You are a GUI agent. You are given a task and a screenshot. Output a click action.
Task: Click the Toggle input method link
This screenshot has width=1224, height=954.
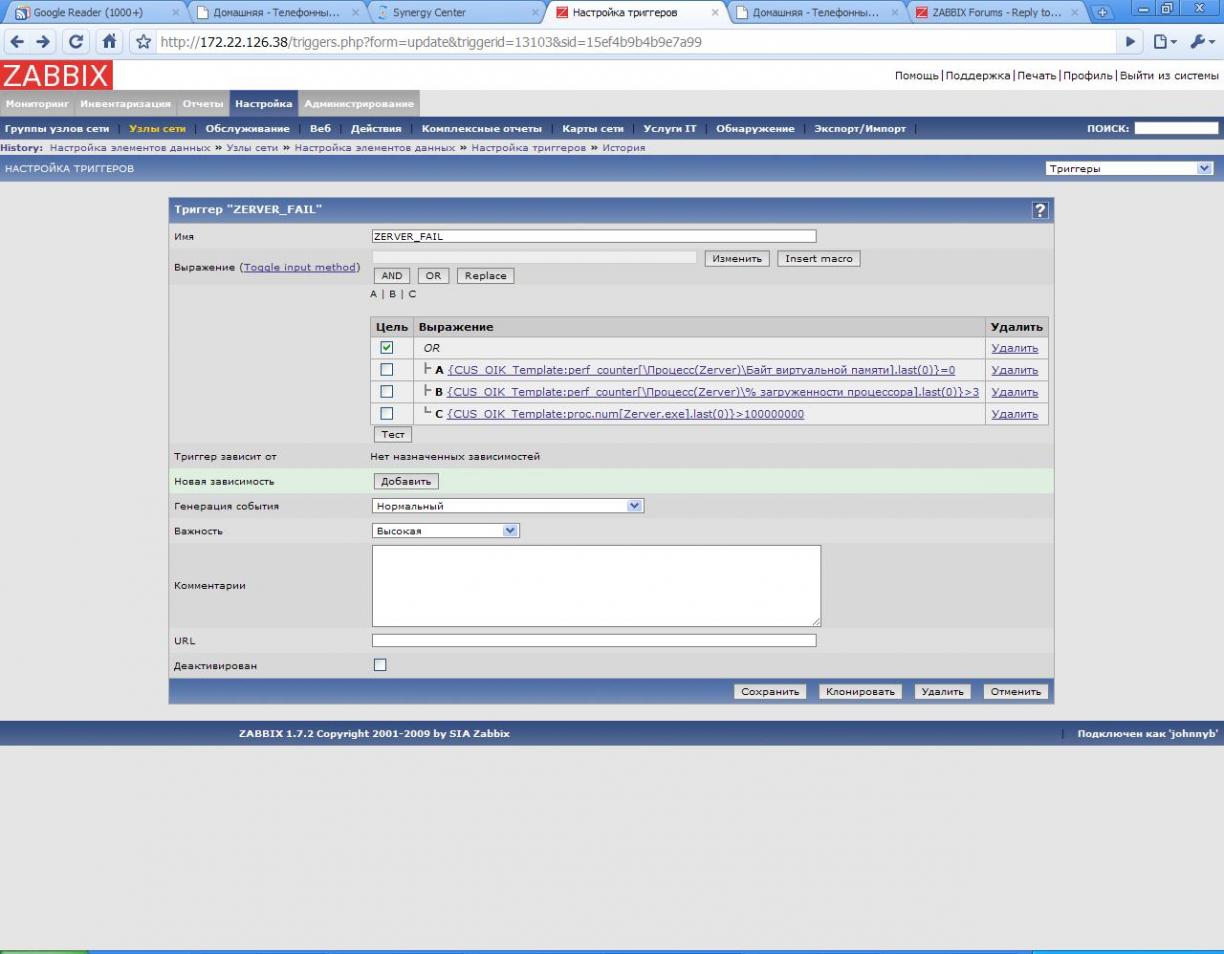(x=300, y=267)
